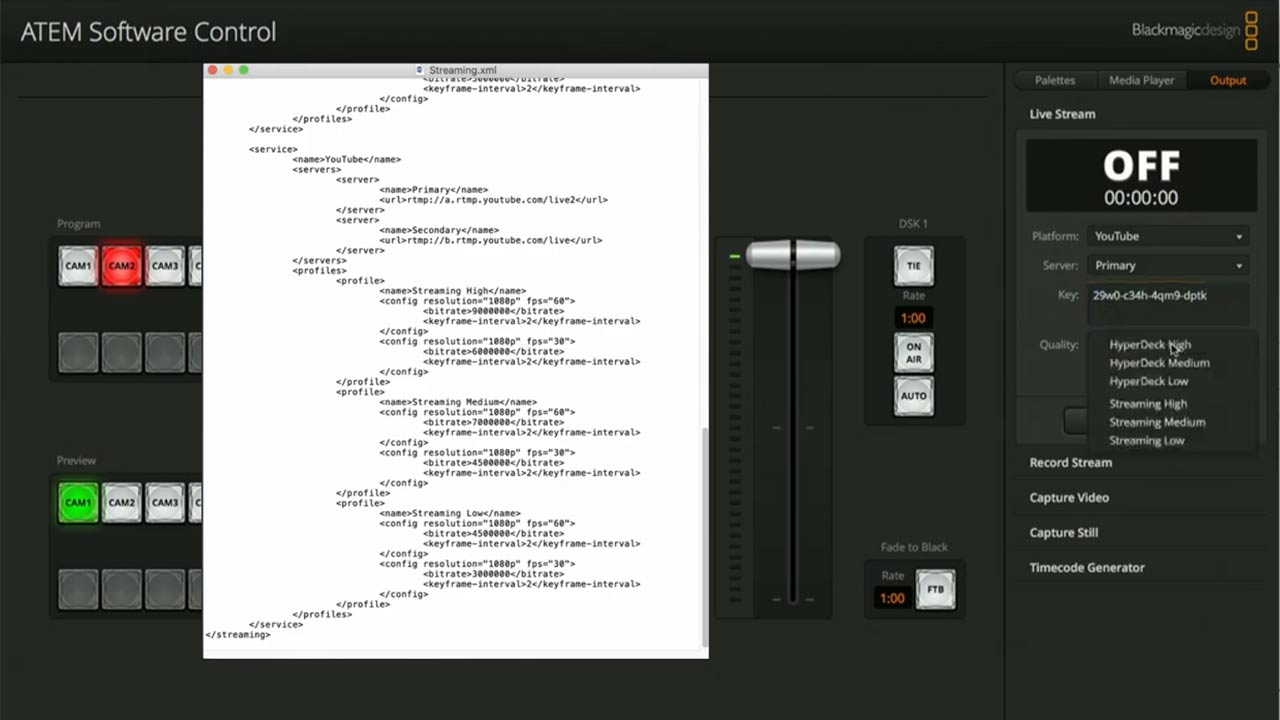Select CAM1 on the Program bus
Screen dimensions: 1280x720
[x=78, y=267]
